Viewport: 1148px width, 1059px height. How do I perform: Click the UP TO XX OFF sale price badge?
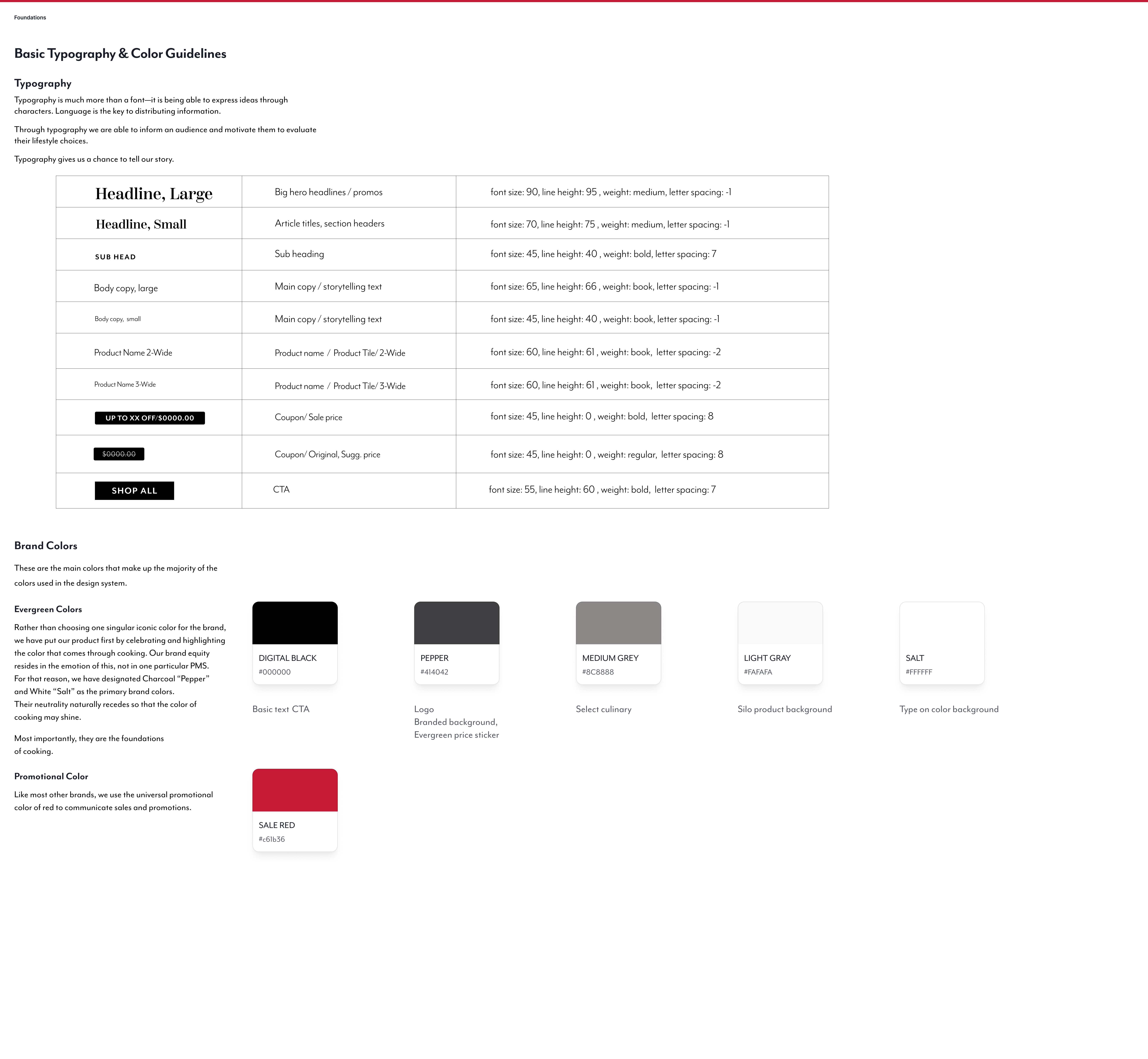pos(149,418)
